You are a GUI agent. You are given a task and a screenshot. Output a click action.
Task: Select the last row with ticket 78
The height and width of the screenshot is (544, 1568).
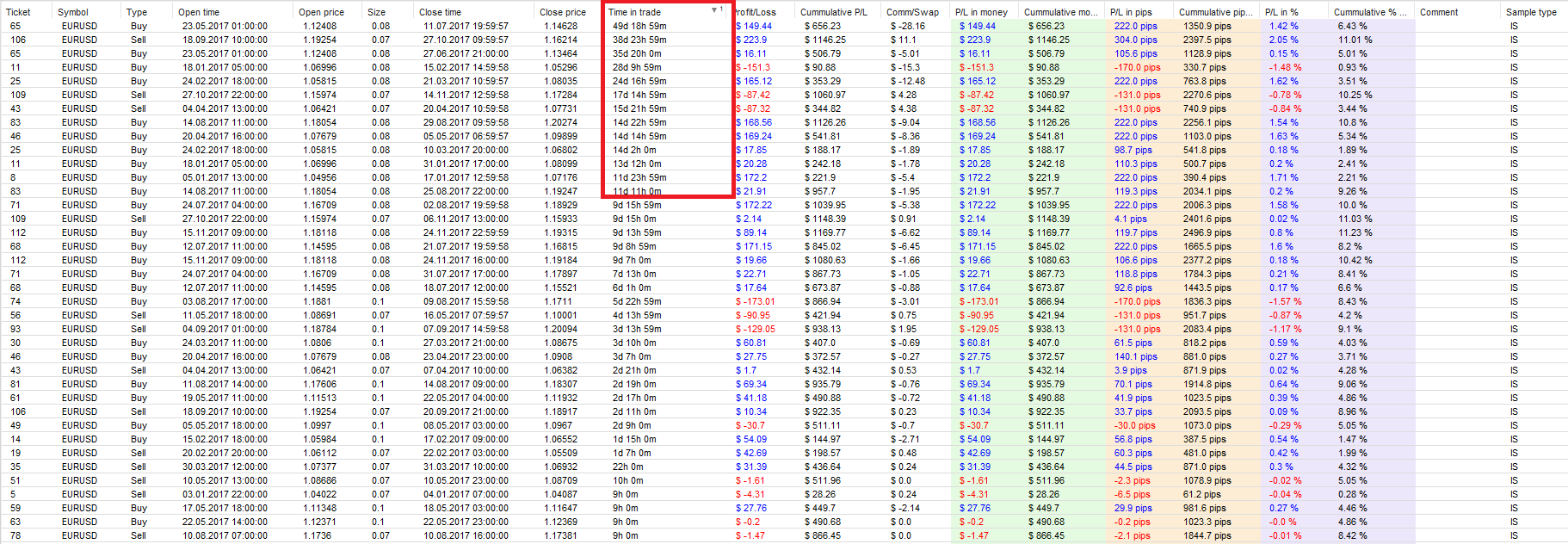click(x=784, y=535)
